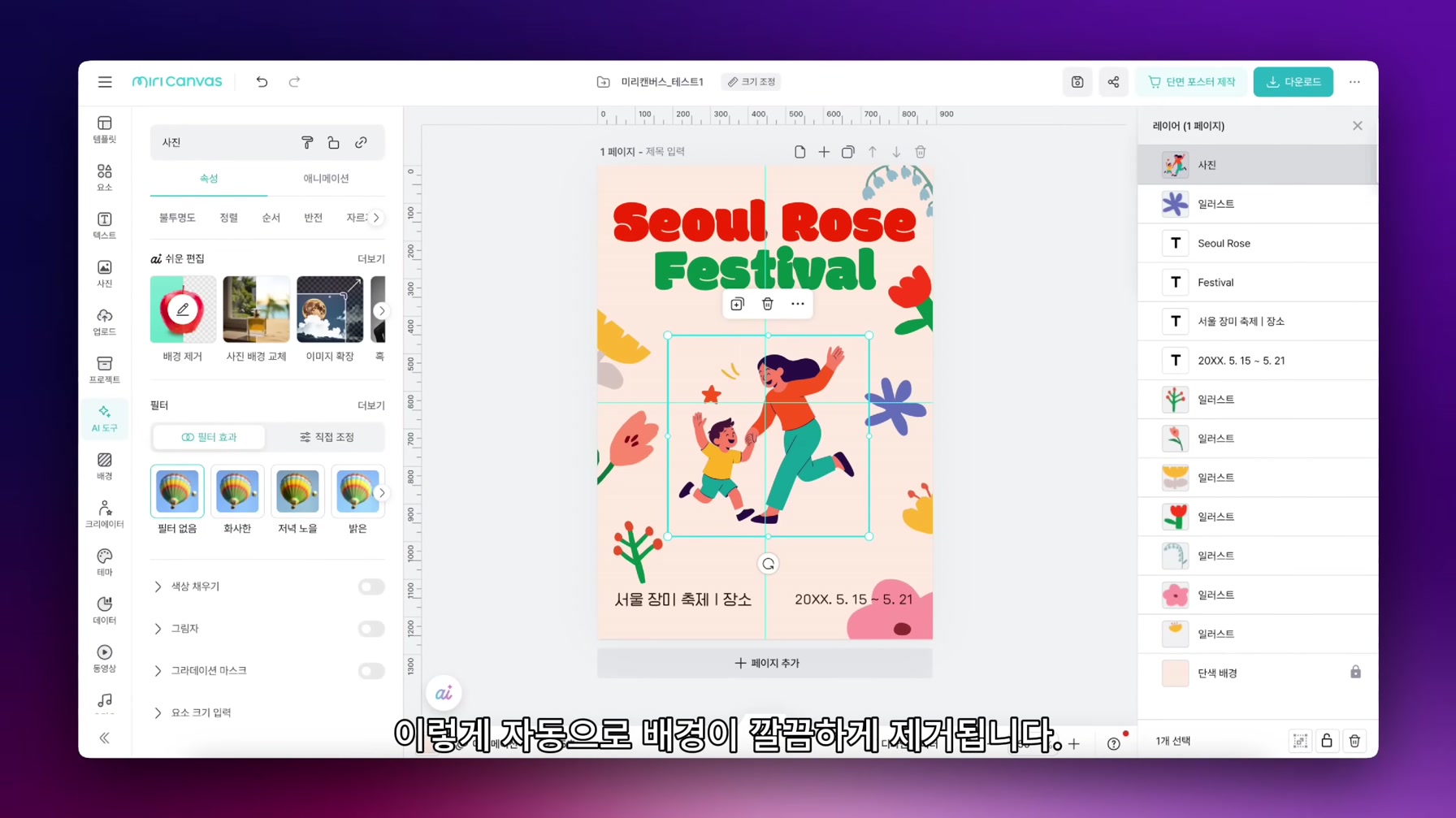The image size is (1456, 818).
Task: Click the 페이지 추가 button
Action: pyautogui.click(x=765, y=663)
